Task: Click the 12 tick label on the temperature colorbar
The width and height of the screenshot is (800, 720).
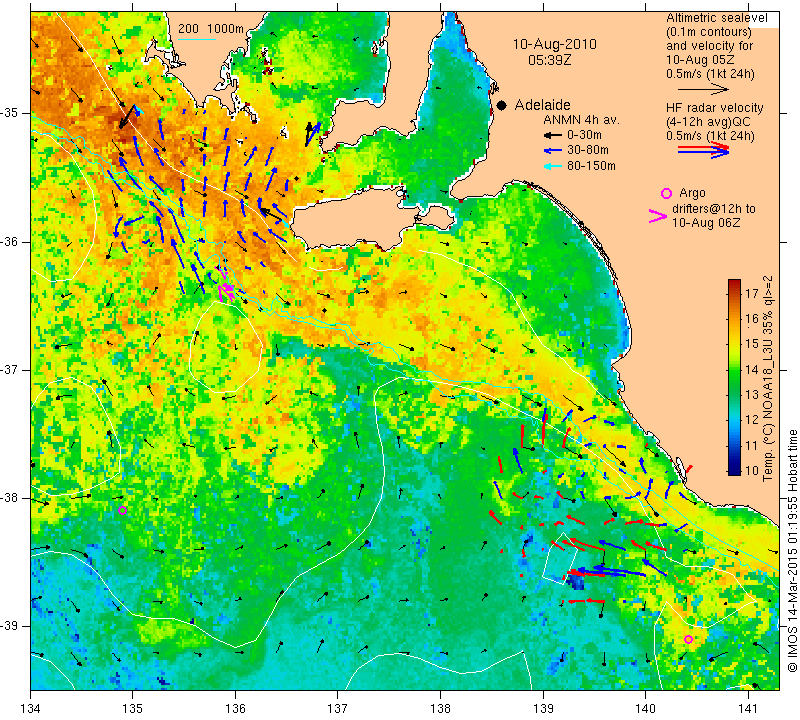Action: (x=752, y=420)
